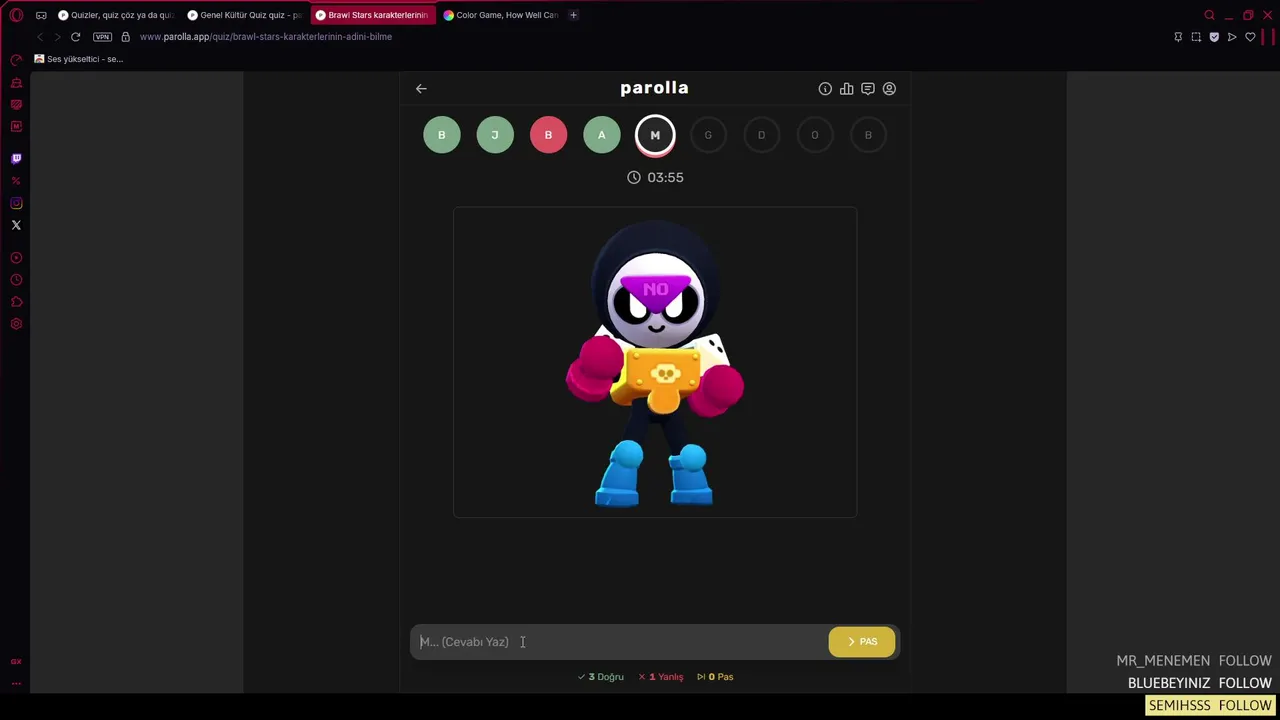Open GX Cleaner icon in sidebar

(x=16, y=82)
